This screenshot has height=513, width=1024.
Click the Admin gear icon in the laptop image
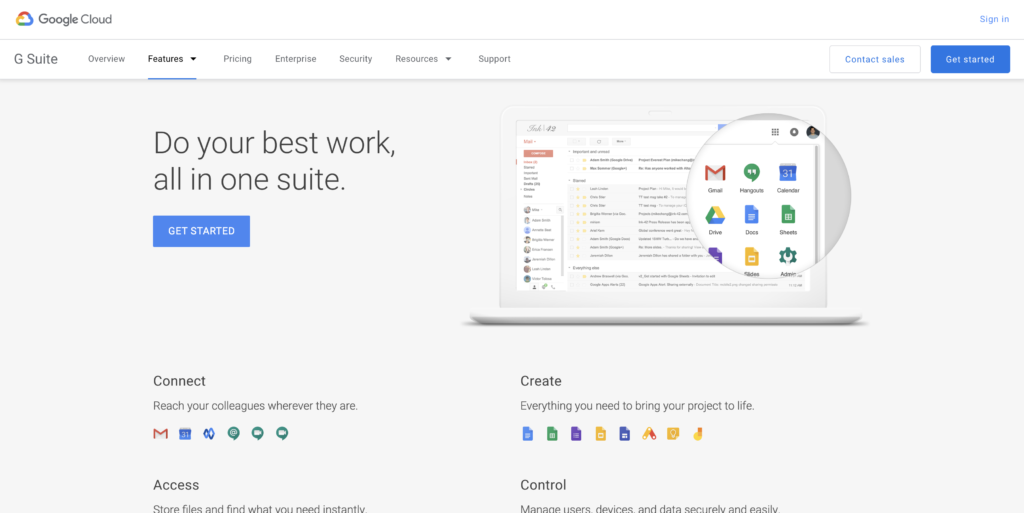point(788,256)
